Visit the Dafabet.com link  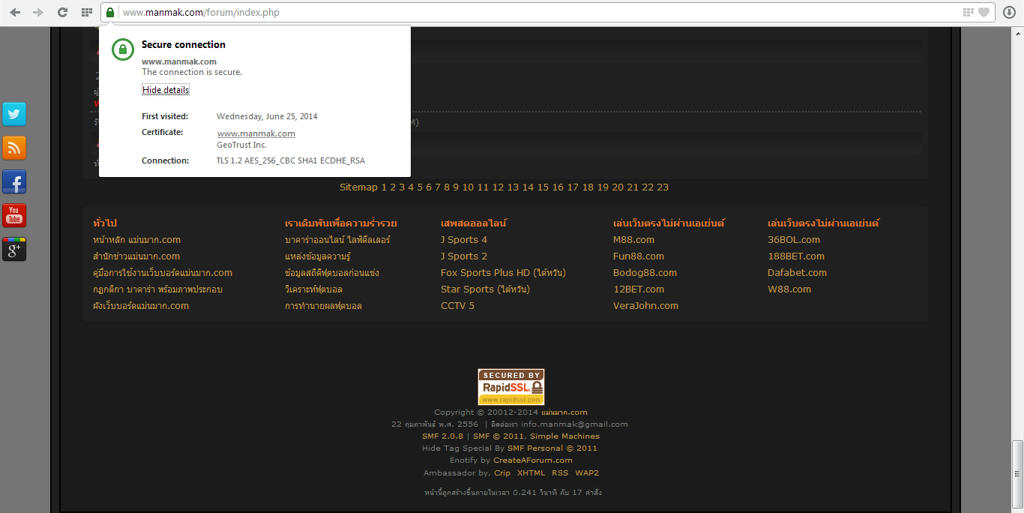click(797, 273)
